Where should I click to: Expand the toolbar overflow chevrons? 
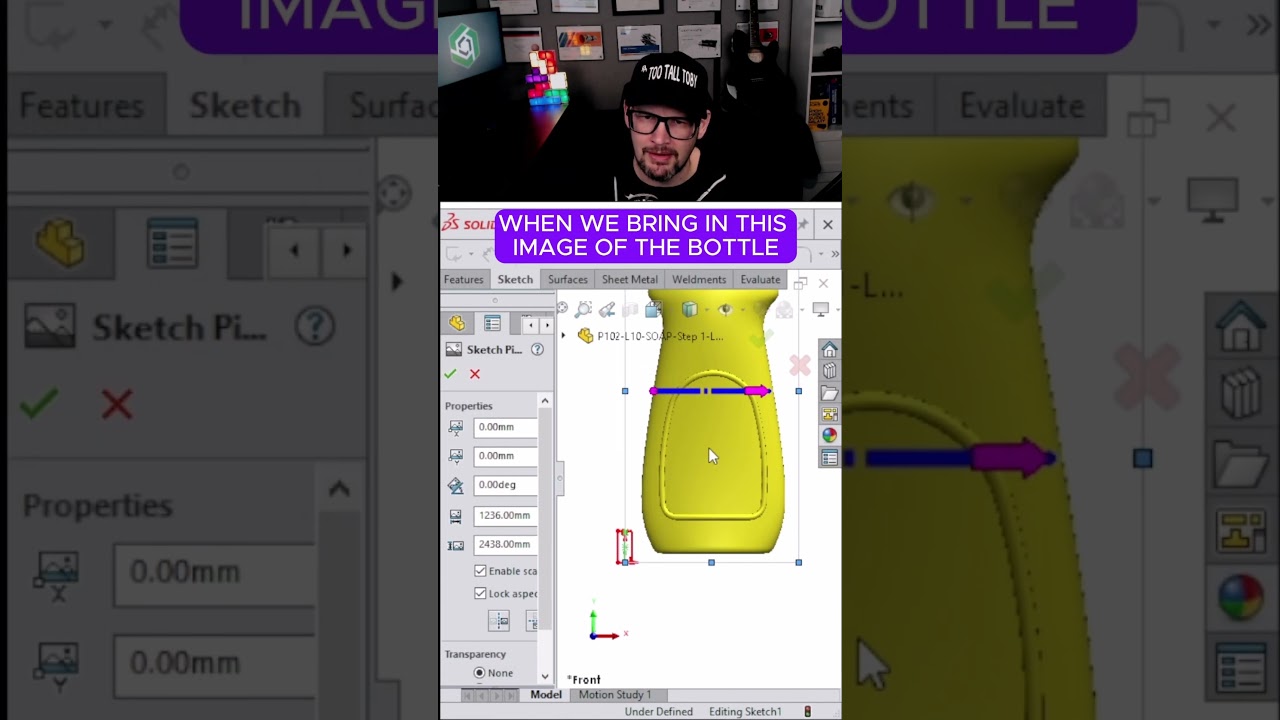[x=834, y=254]
